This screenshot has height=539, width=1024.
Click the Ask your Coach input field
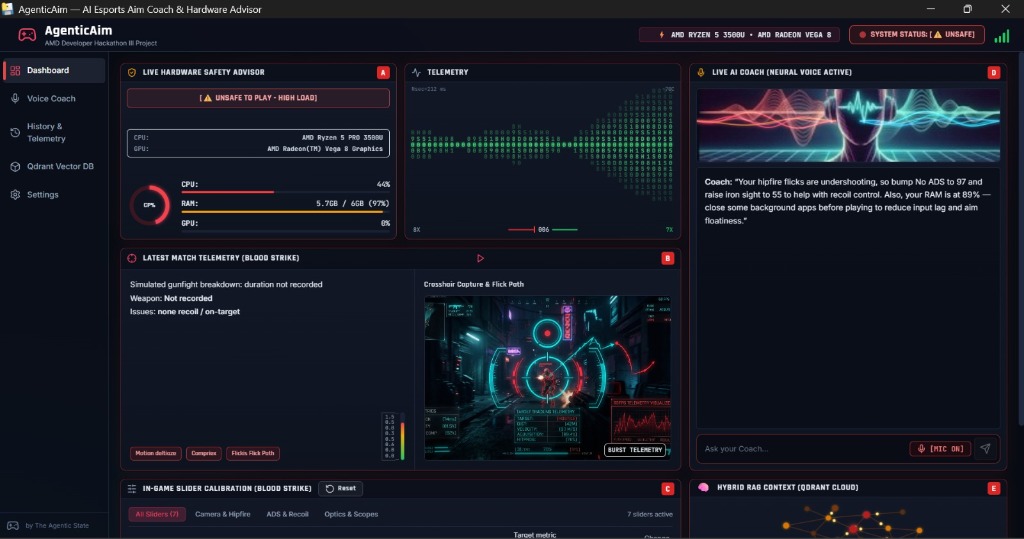tap(801, 449)
